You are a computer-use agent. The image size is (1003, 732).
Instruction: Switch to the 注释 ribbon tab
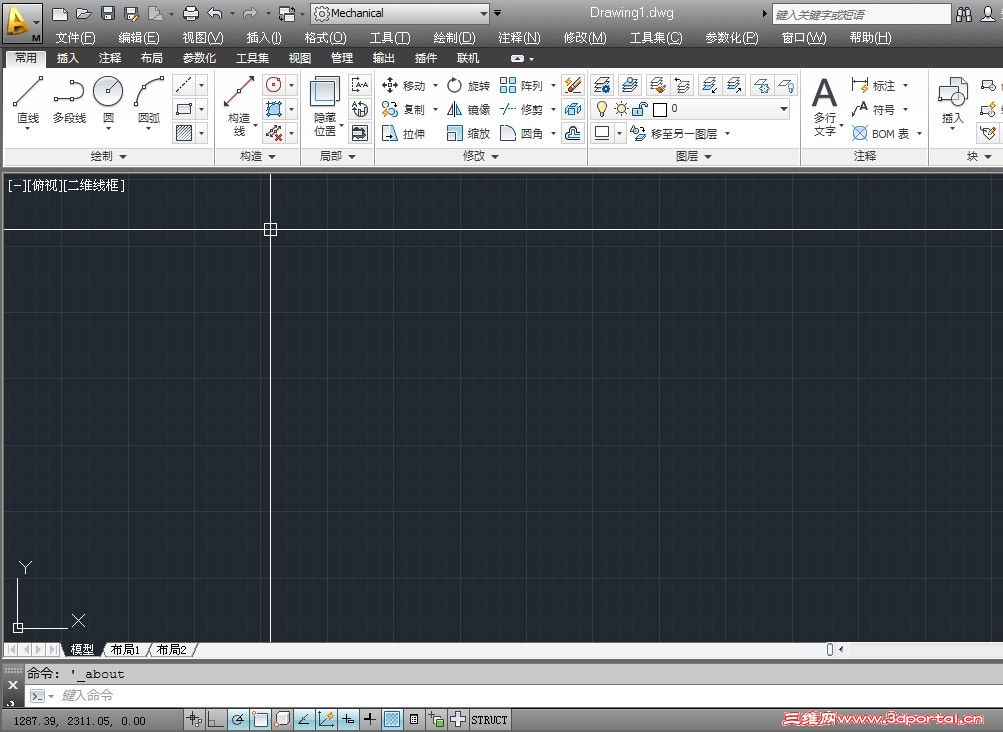click(x=109, y=58)
